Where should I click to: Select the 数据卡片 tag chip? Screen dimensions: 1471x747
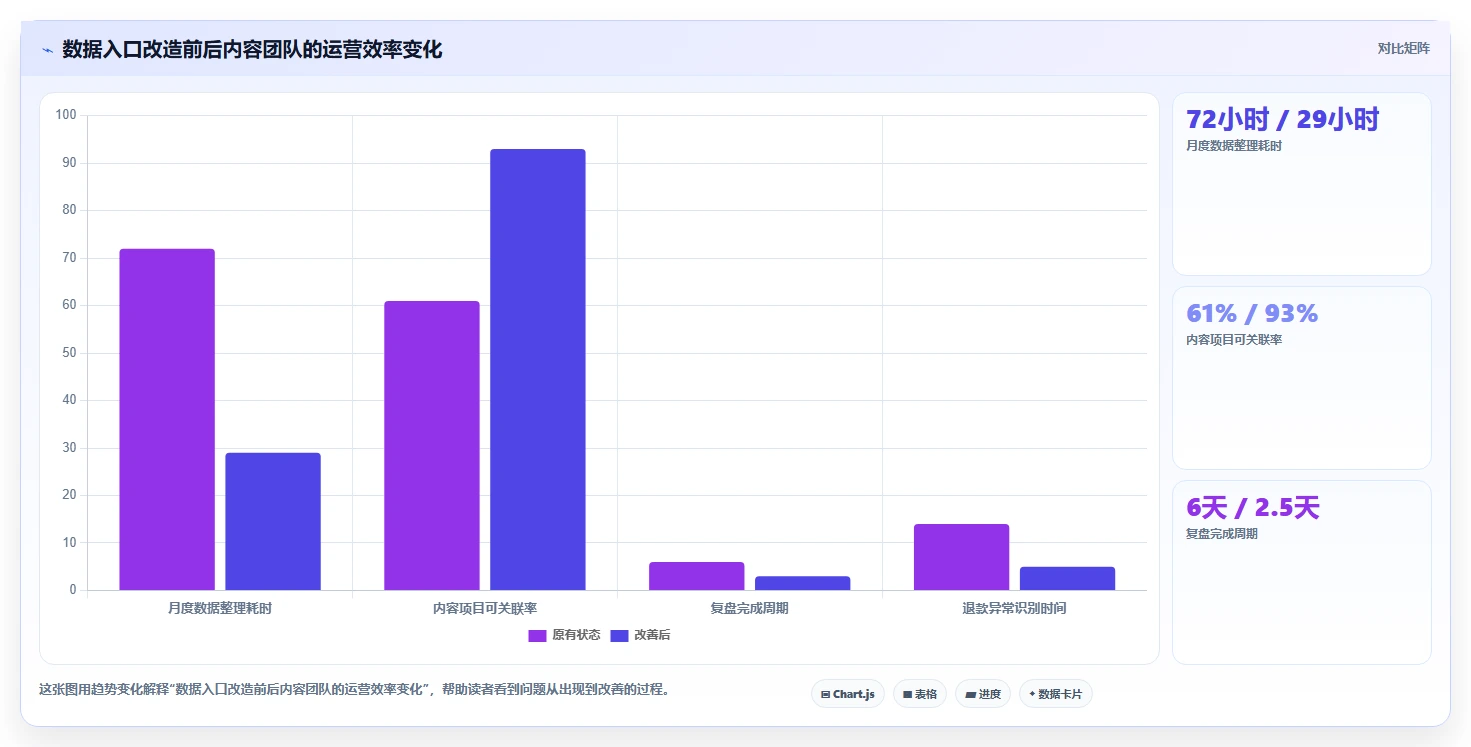[1056, 694]
